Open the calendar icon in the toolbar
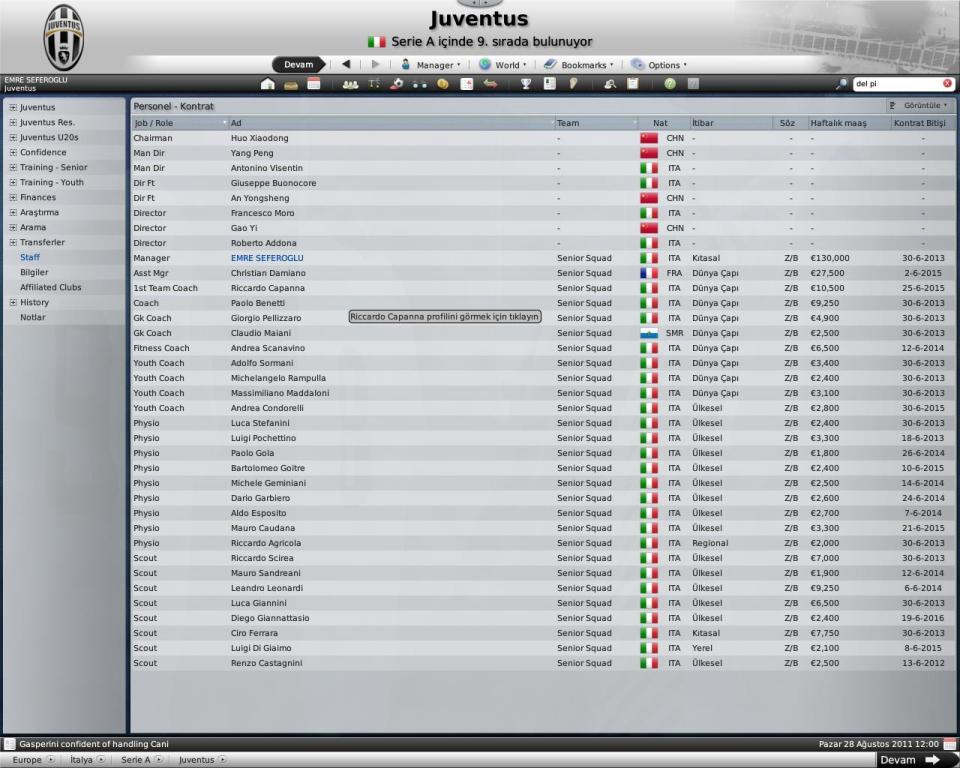 coord(314,84)
